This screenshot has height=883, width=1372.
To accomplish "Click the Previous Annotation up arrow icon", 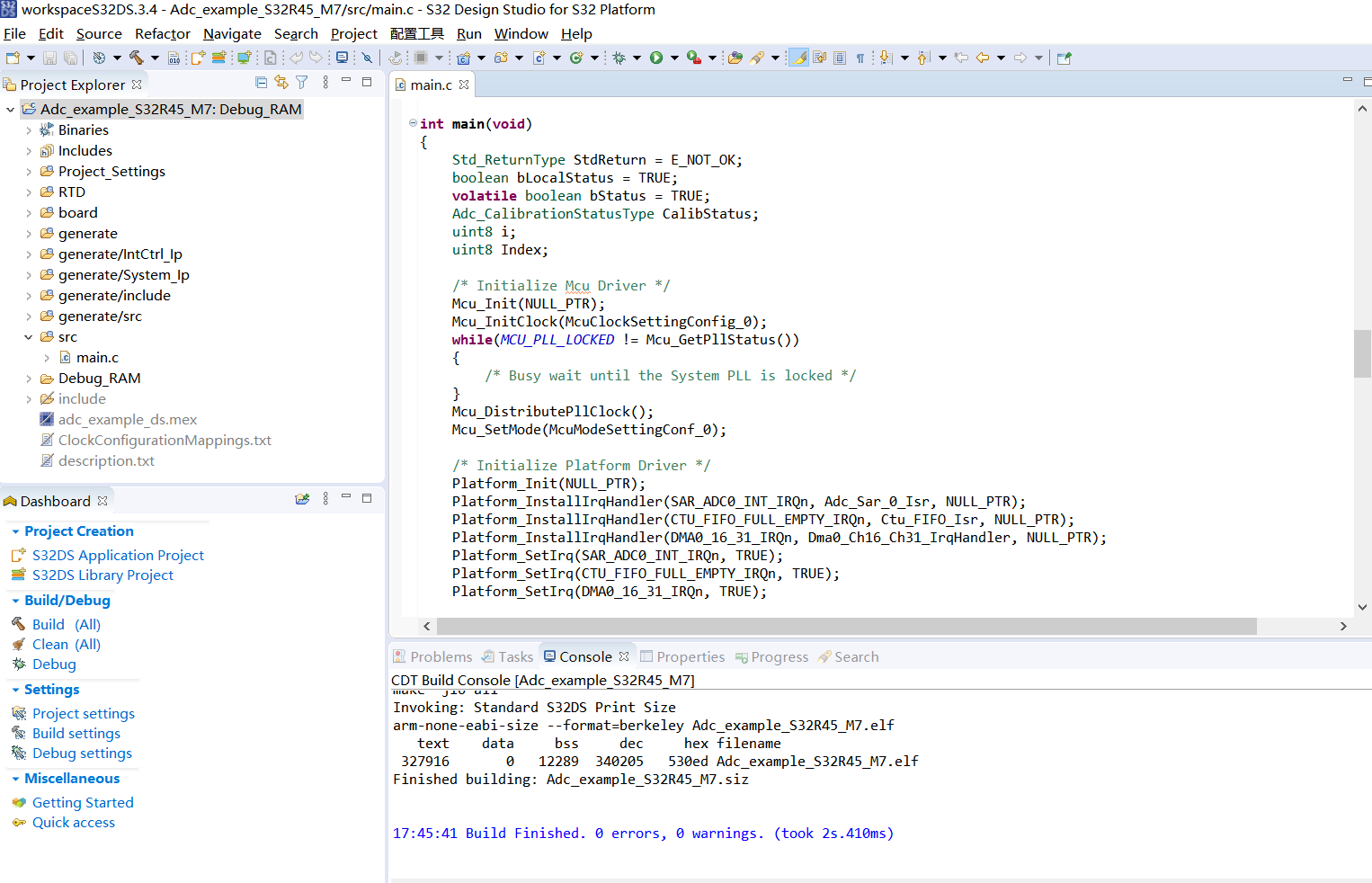I will 923,58.
